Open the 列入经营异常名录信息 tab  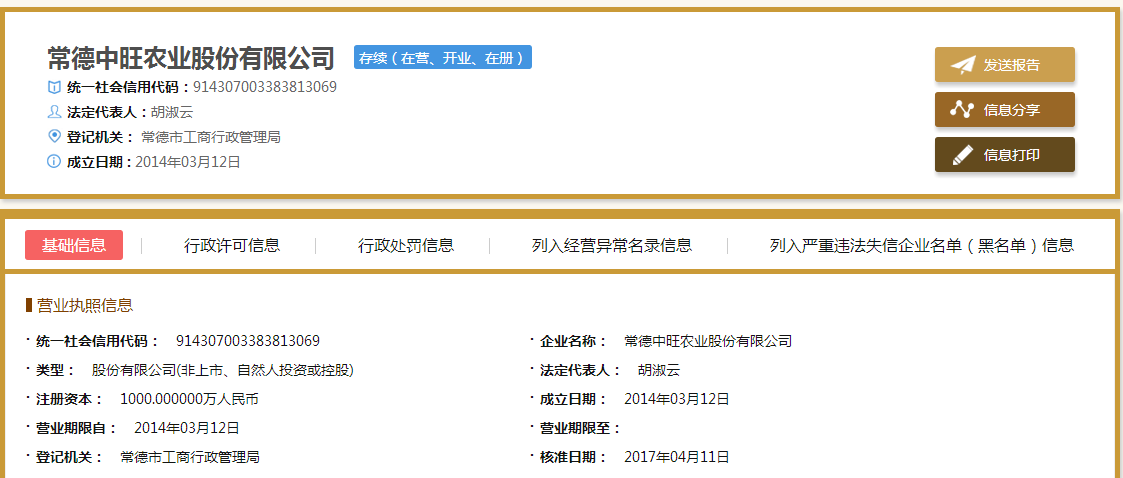[611, 245]
